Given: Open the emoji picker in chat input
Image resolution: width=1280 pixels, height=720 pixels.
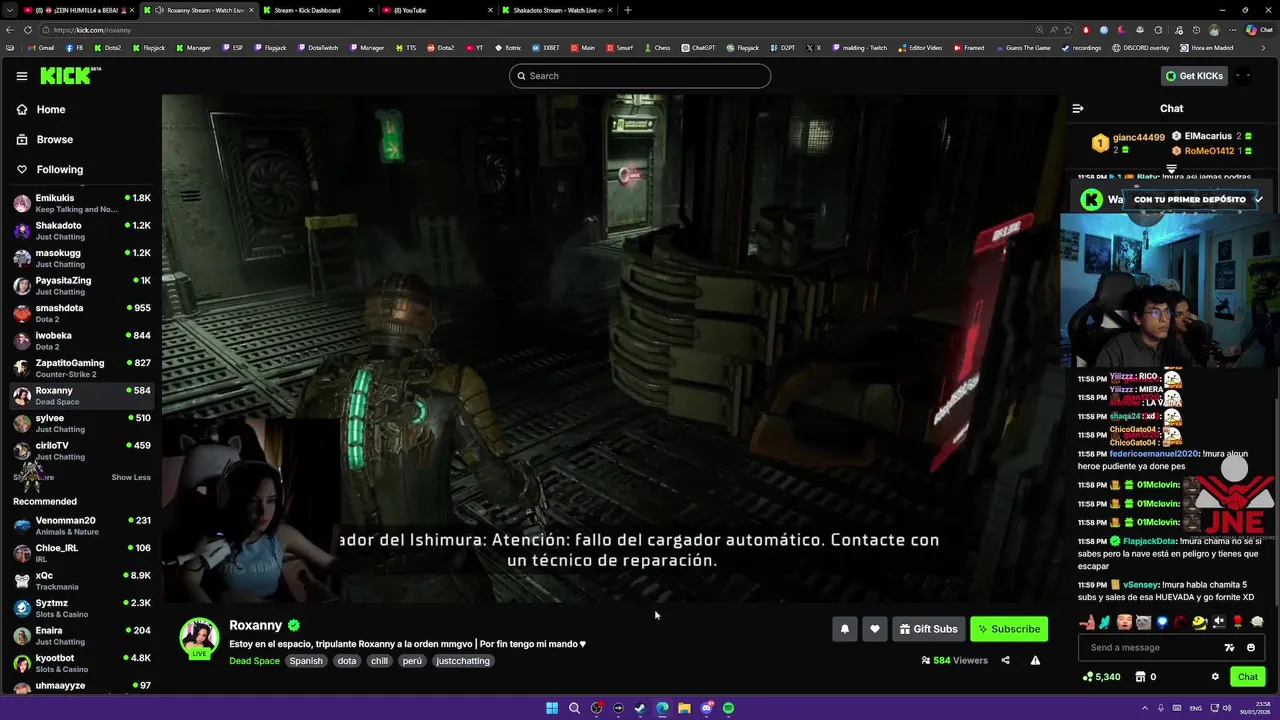Looking at the screenshot, I should (1251, 648).
